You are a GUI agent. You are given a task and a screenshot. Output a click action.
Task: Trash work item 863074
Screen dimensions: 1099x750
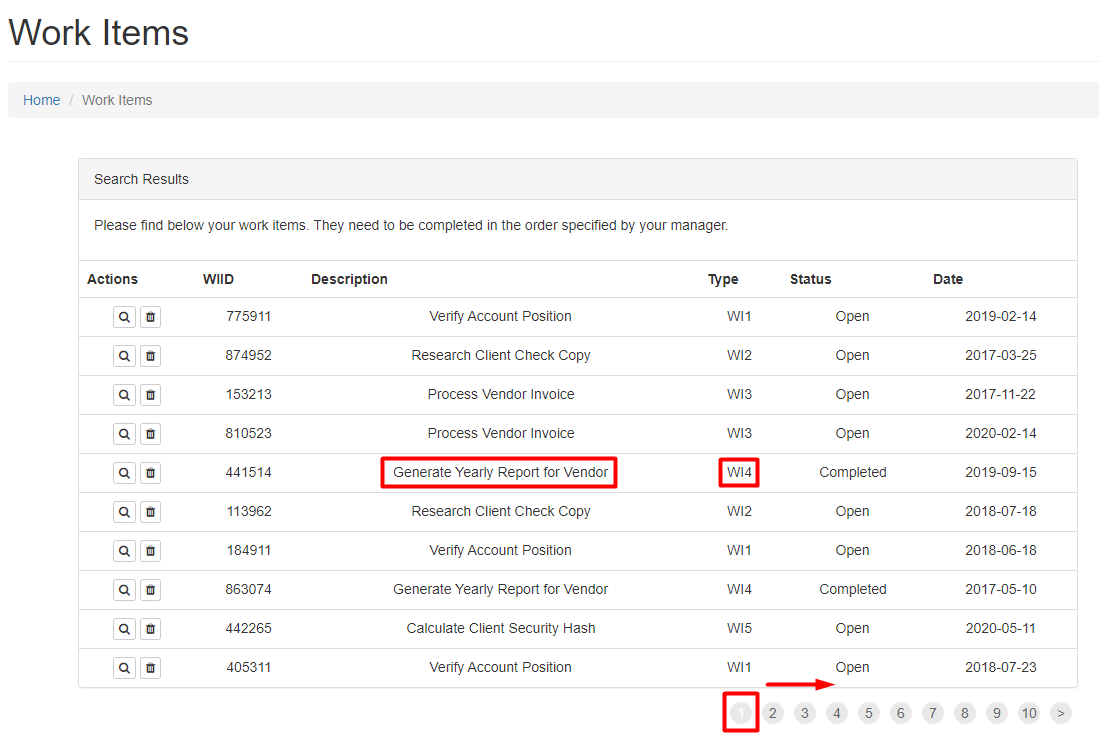pyautogui.click(x=150, y=590)
